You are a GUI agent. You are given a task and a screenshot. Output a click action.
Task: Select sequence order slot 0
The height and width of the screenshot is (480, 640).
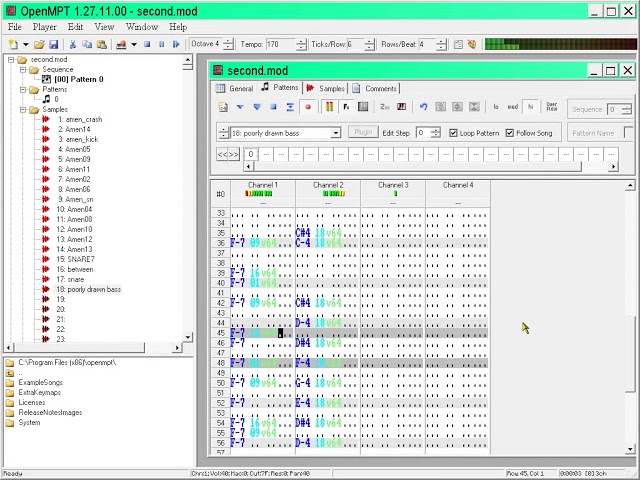tap(251, 154)
